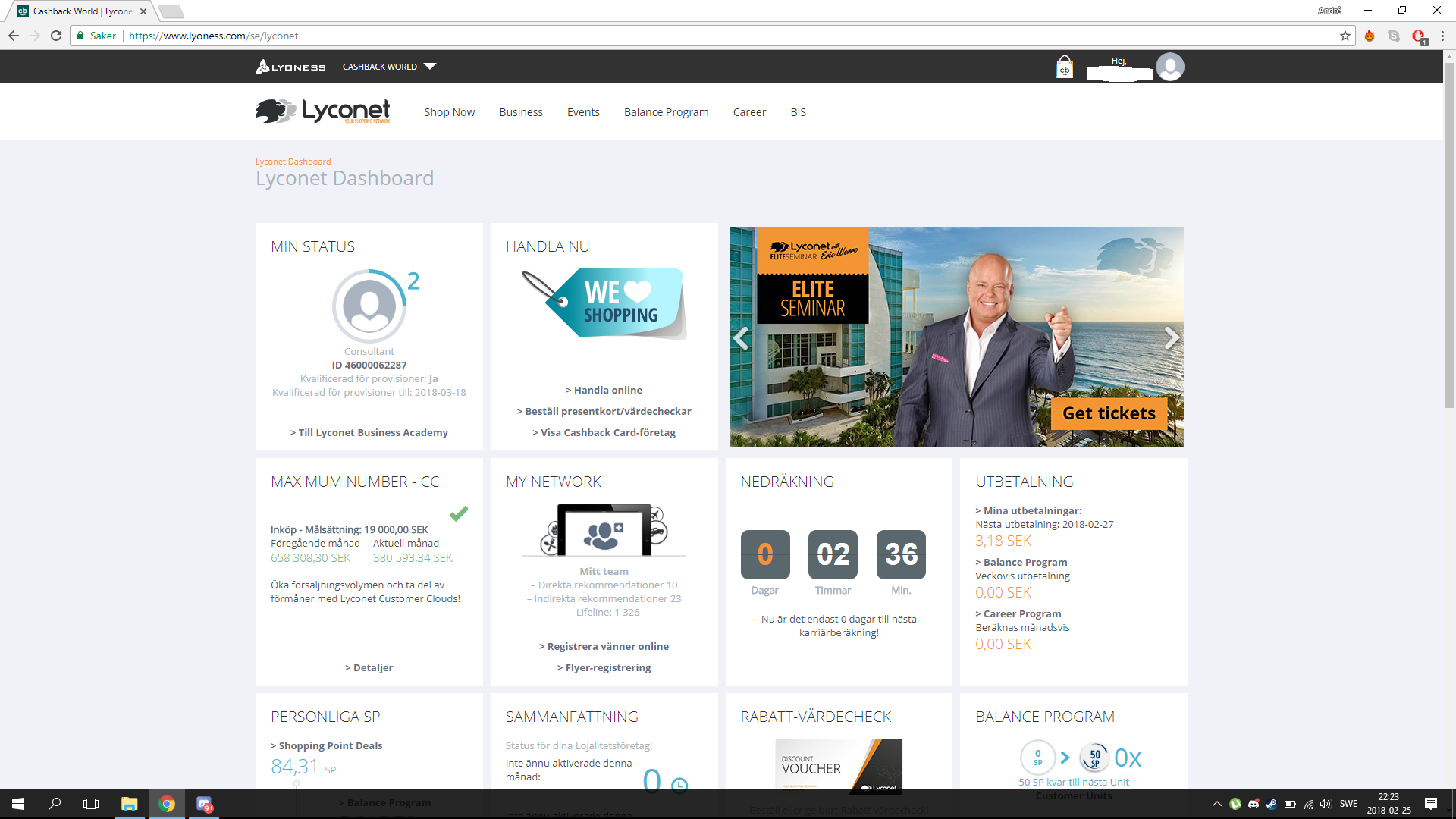Open the Windows notification center
This screenshot has width=1456, height=819.
[x=1431, y=804]
